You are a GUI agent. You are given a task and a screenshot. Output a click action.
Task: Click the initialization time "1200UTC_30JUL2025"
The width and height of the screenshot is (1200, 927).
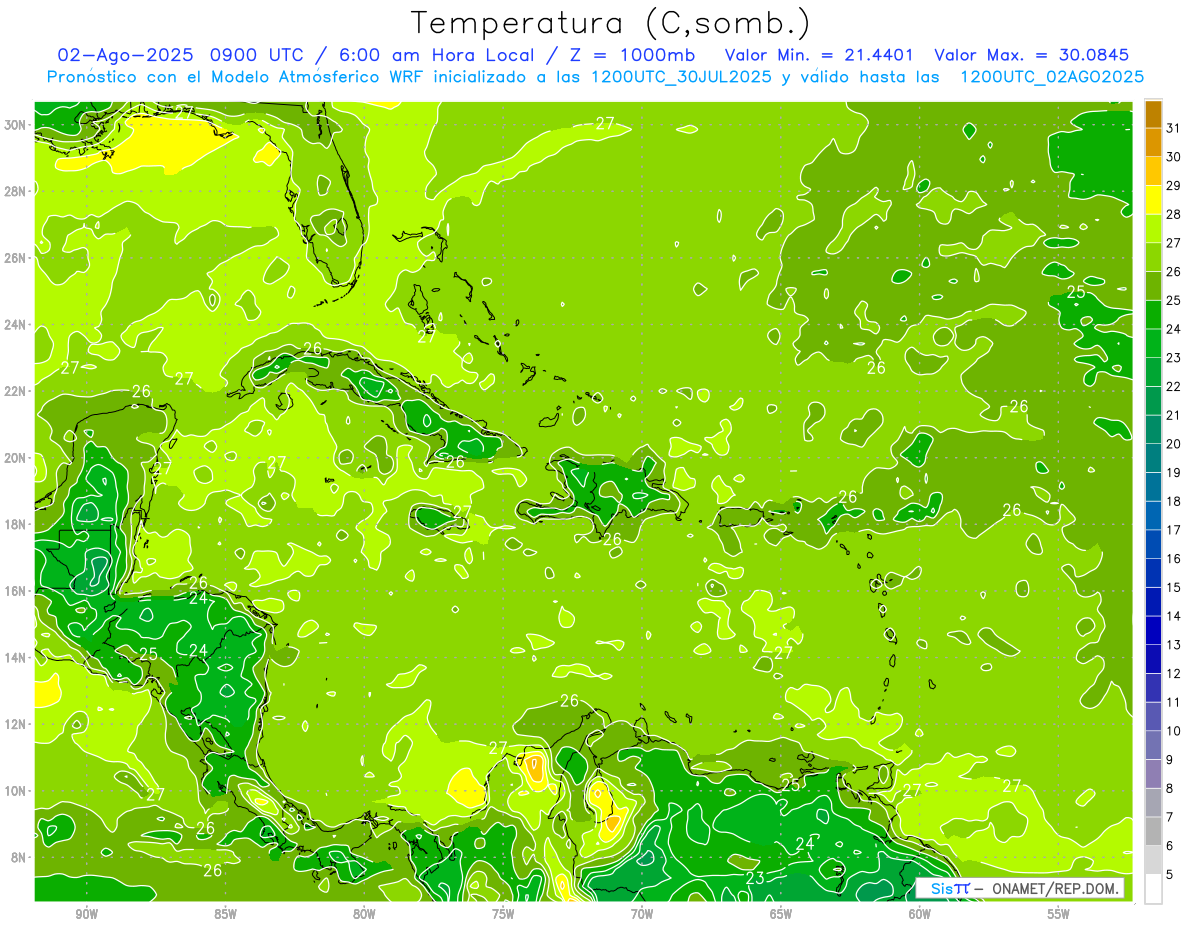tap(682, 77)
